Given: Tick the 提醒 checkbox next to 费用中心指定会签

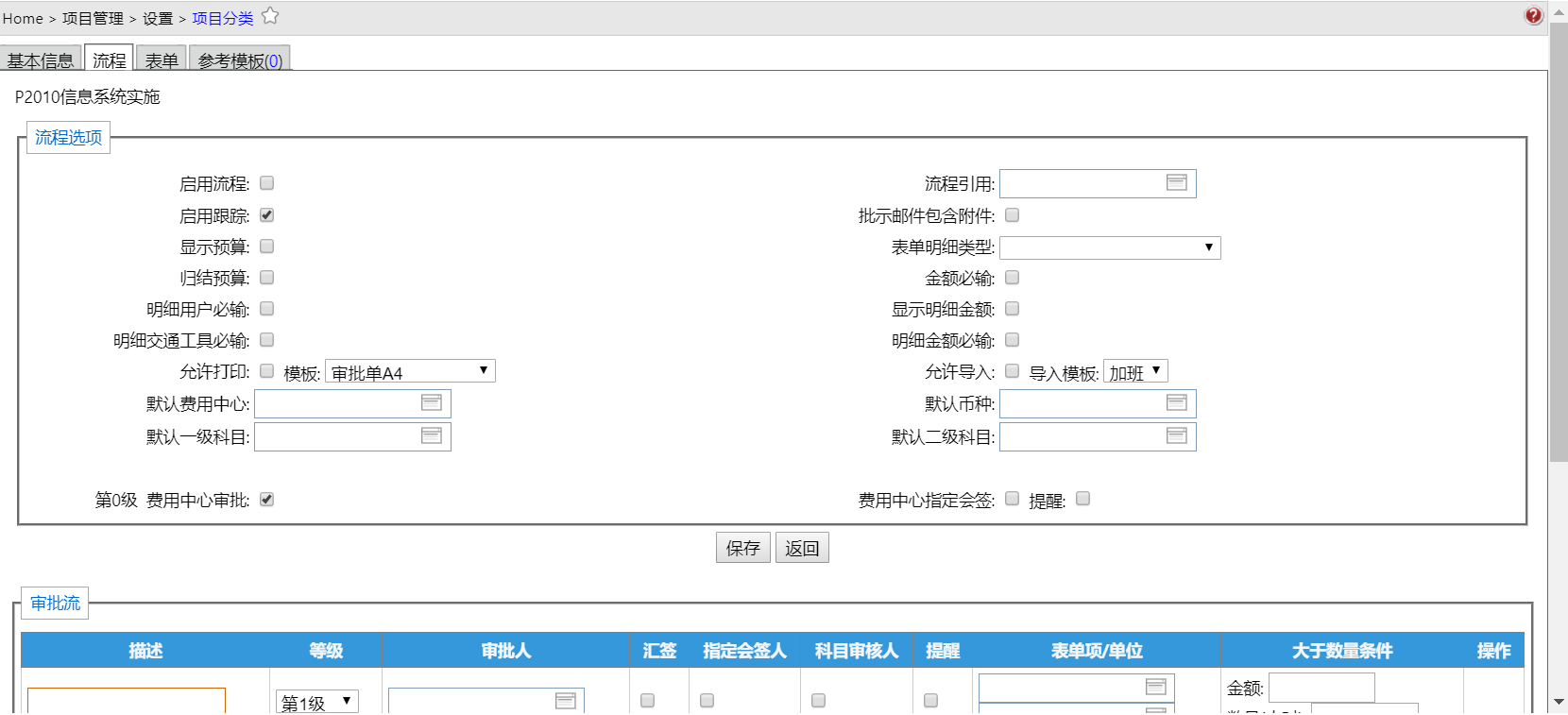Looking at the screenshot, I should coord(1083,499).
